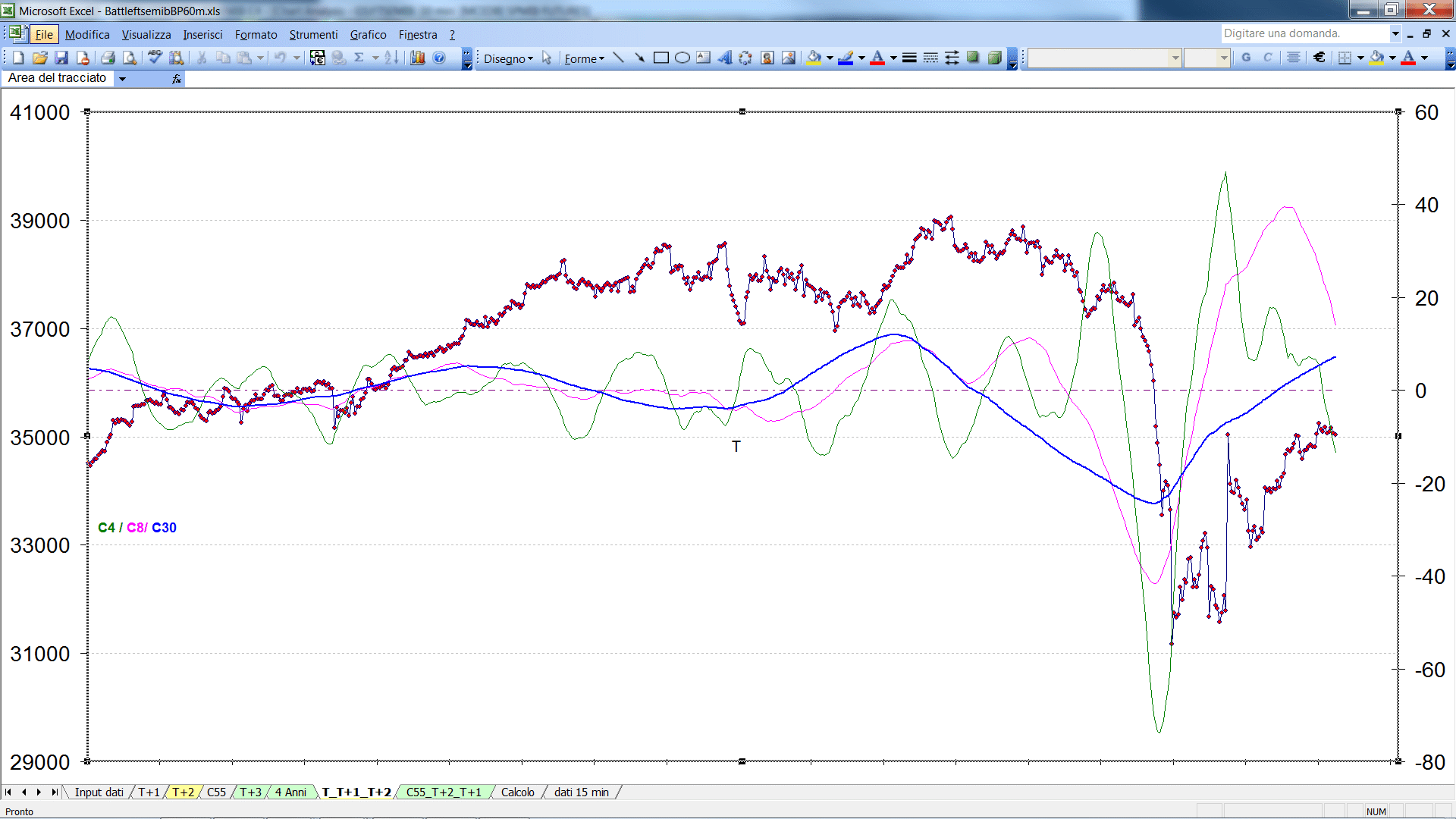Sort ascending with A-Z icon

tap(391, 58)
